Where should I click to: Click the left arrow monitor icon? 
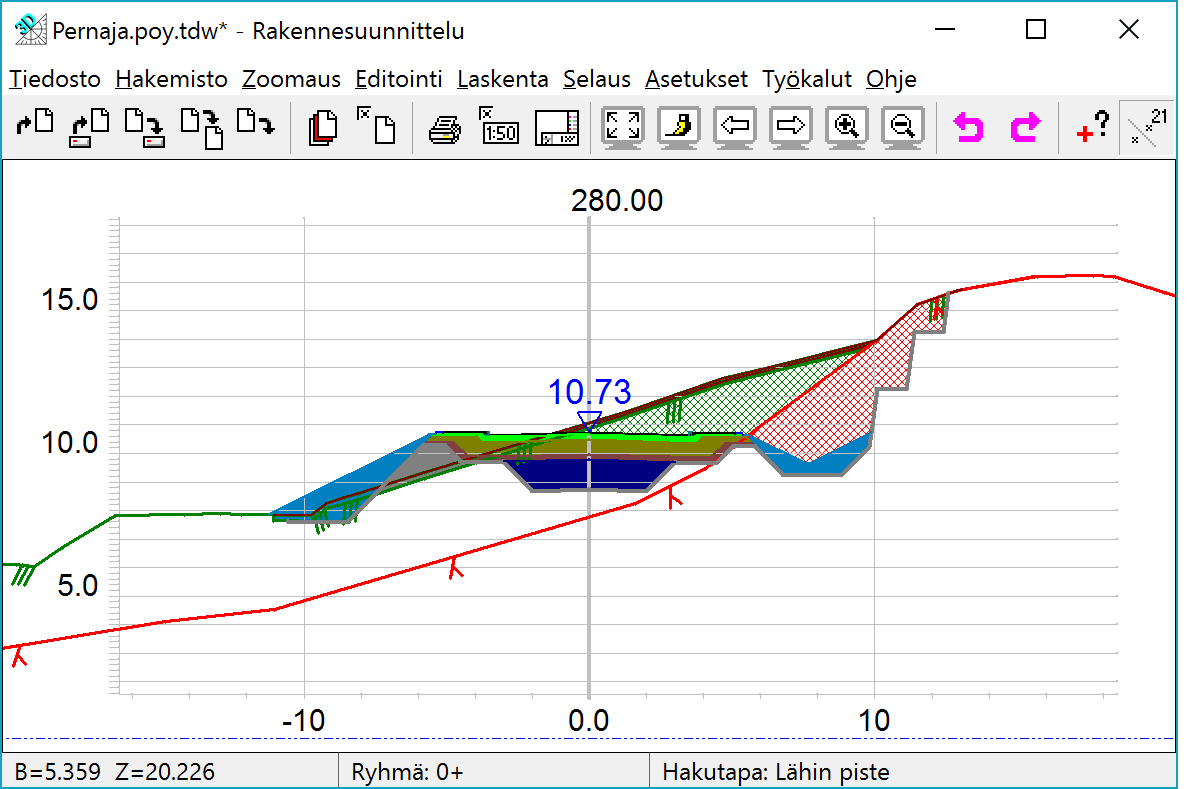735,127
